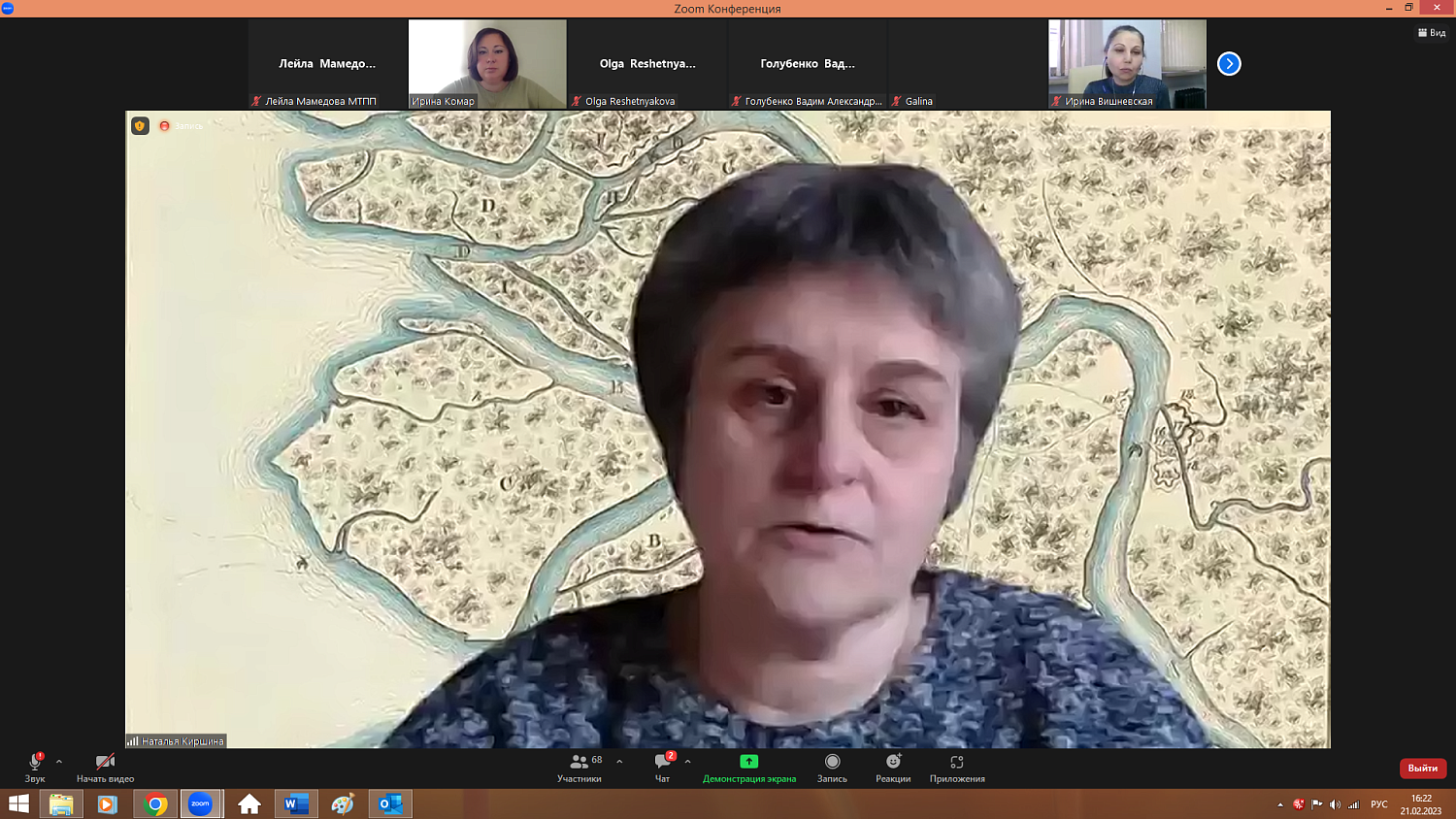Show next participants with blue arrow

point(1229,64)
